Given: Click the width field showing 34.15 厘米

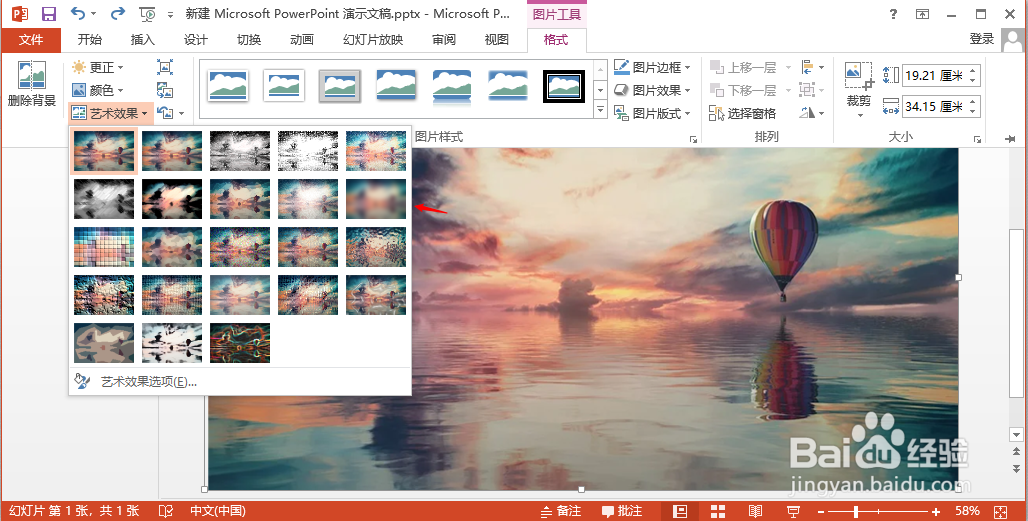Looking at the screenshot, I should (940, 106).
